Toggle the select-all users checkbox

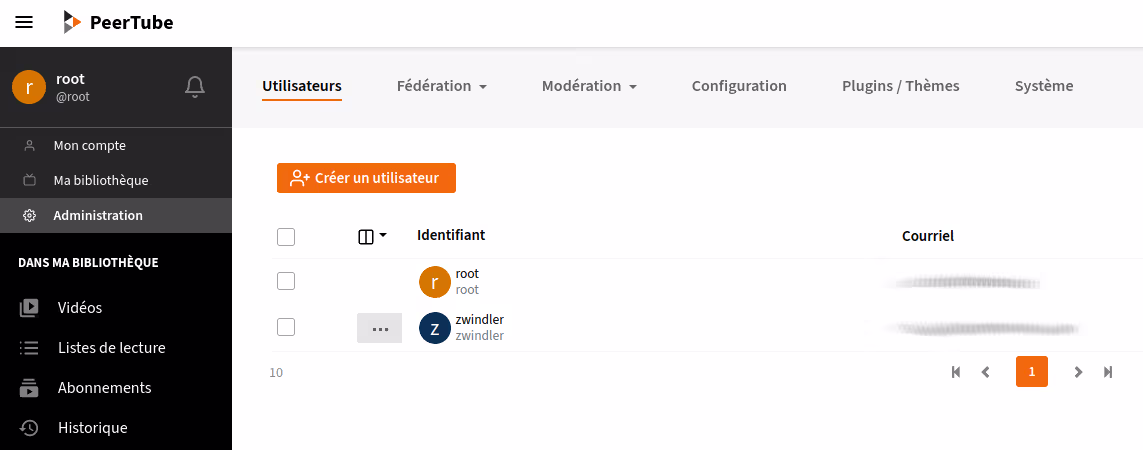(x=286, y=237)
